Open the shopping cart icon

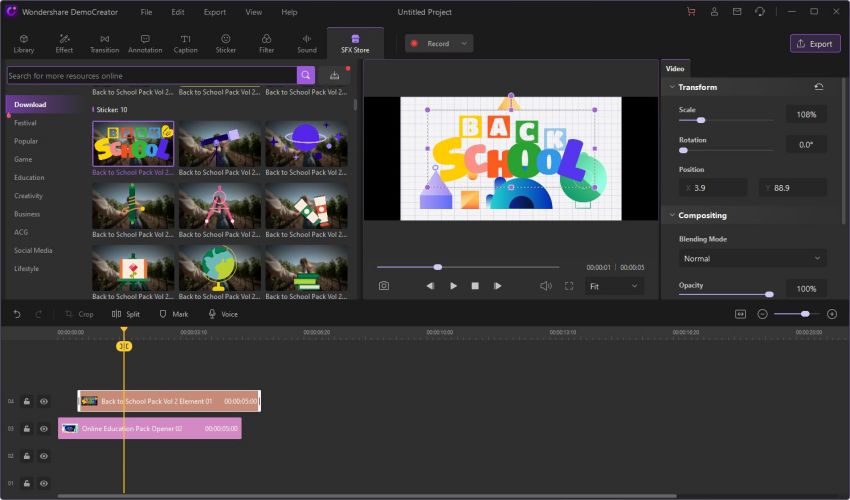[691, 11]
